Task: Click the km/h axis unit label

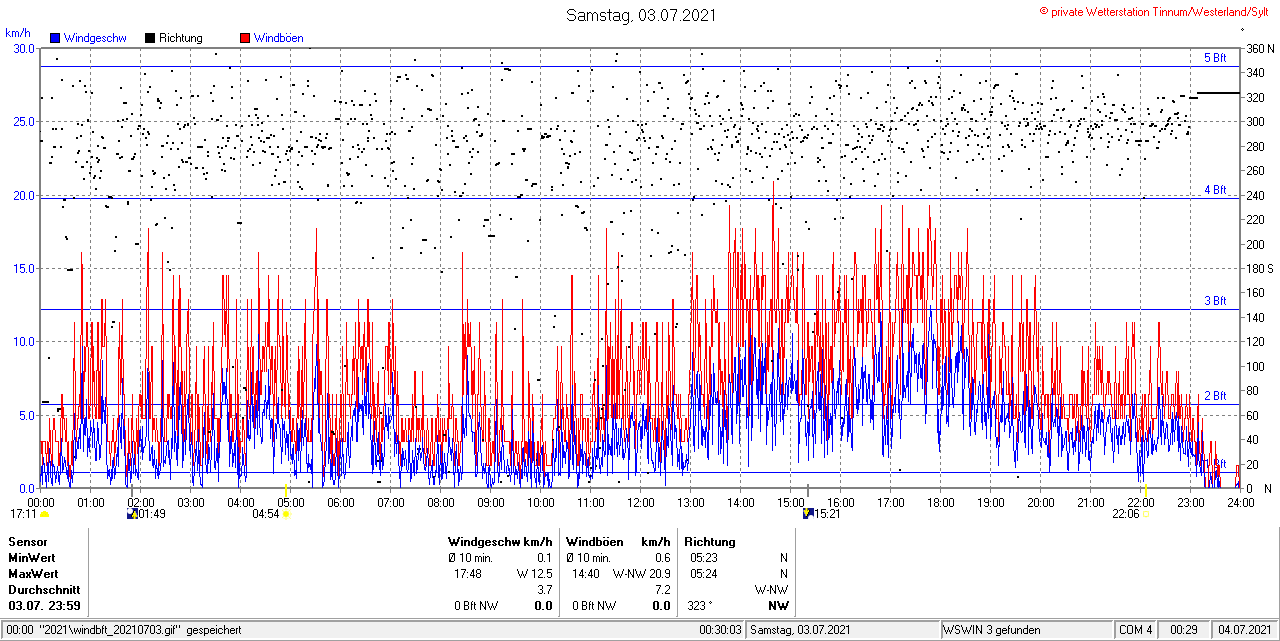Action: coord(17,33)
